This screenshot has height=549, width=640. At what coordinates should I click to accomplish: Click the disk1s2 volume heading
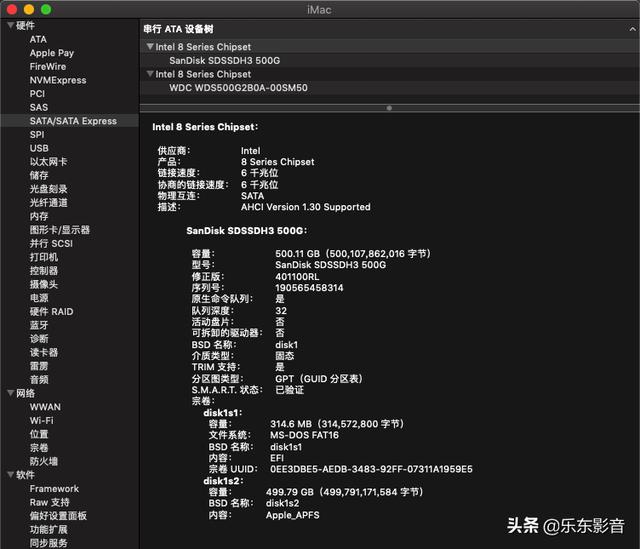(223, 481)
